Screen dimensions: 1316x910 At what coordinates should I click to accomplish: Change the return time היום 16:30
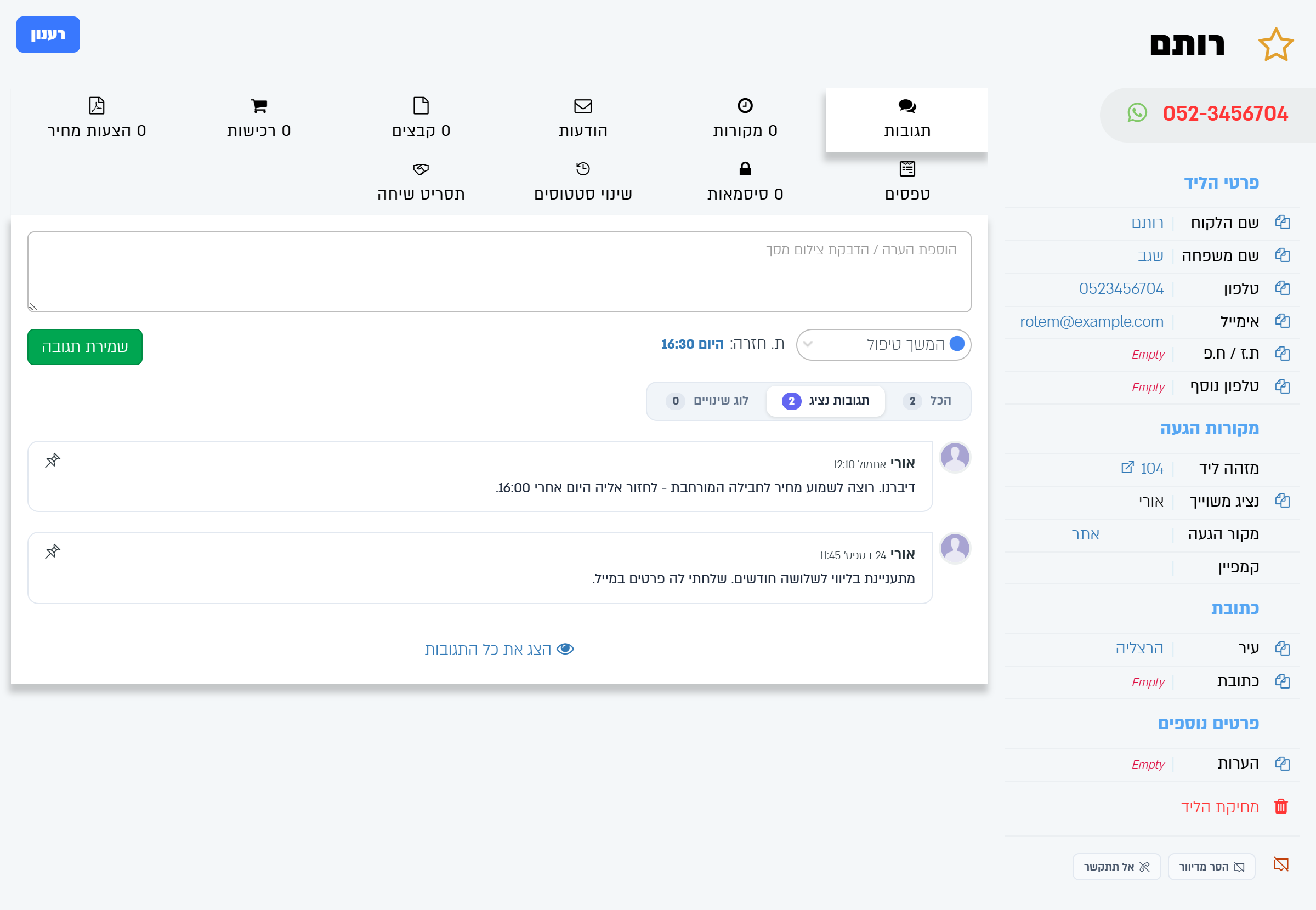pos(692,344)
